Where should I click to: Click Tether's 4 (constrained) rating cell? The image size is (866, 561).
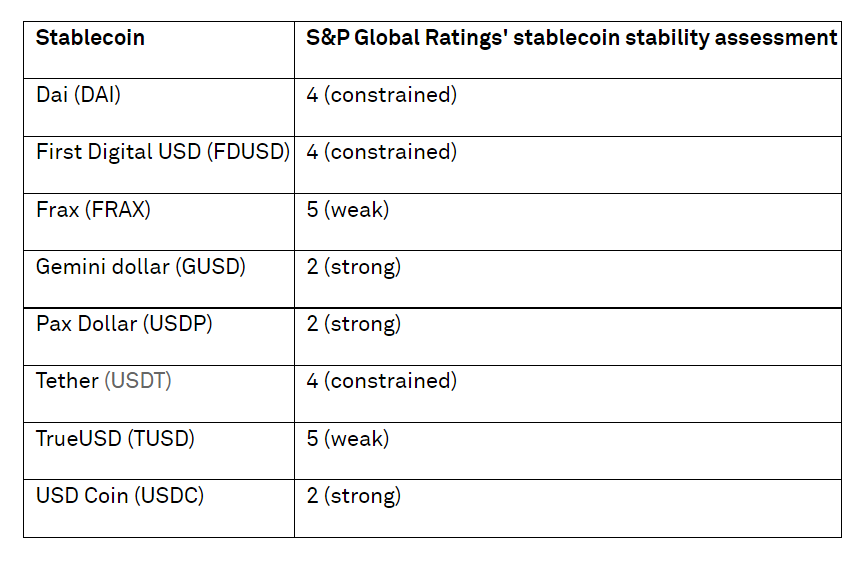click(381, 381)
